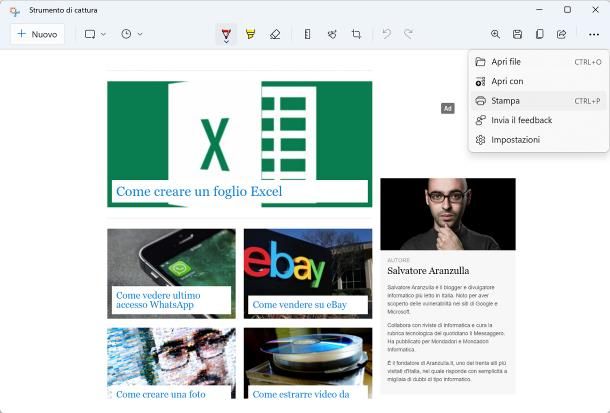Choose Apri file from the menu
Image resolution: width=610 pixels, height=413 pixels.
point(538,62)
